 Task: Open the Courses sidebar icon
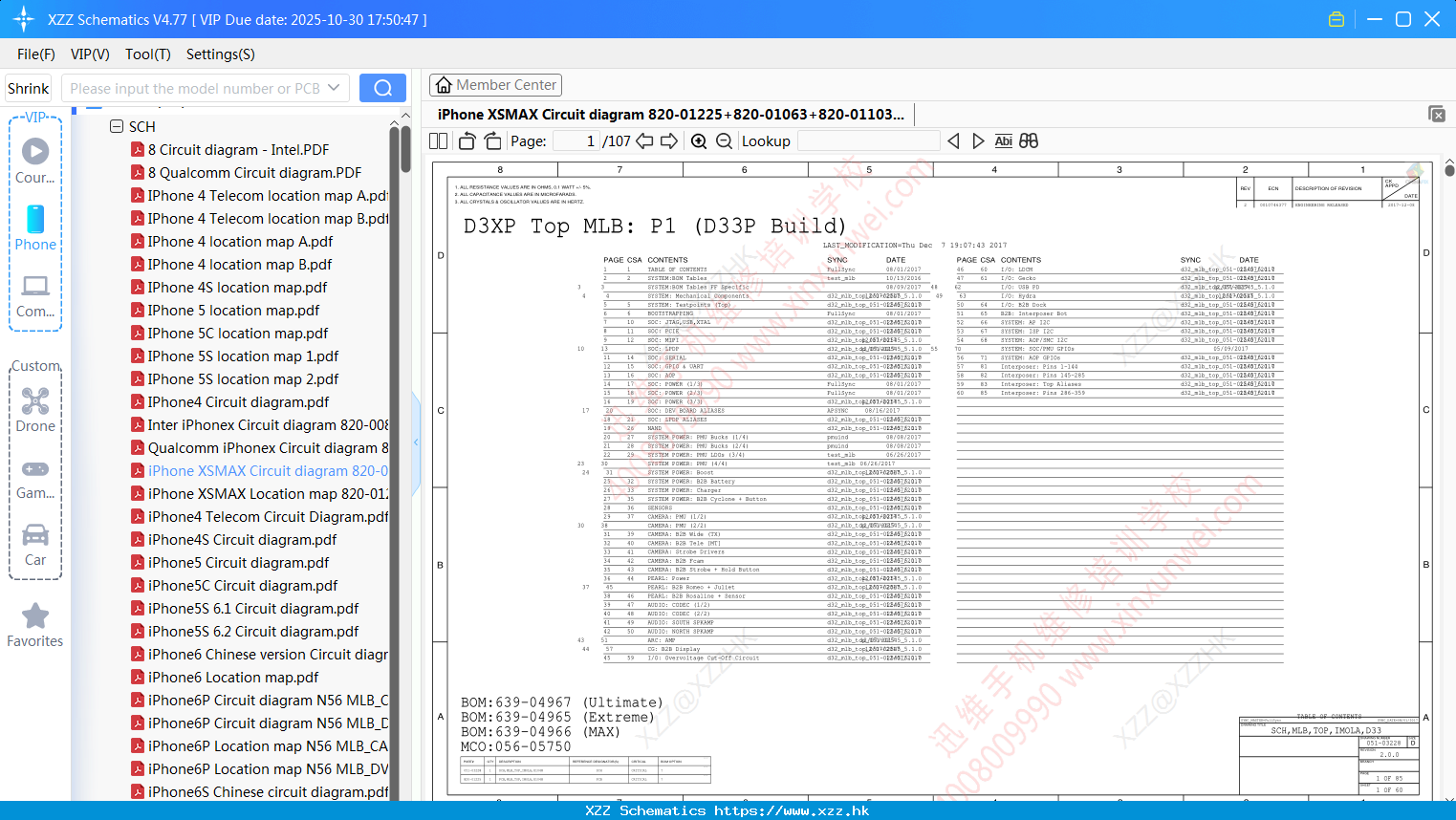(x=35, y=162)
